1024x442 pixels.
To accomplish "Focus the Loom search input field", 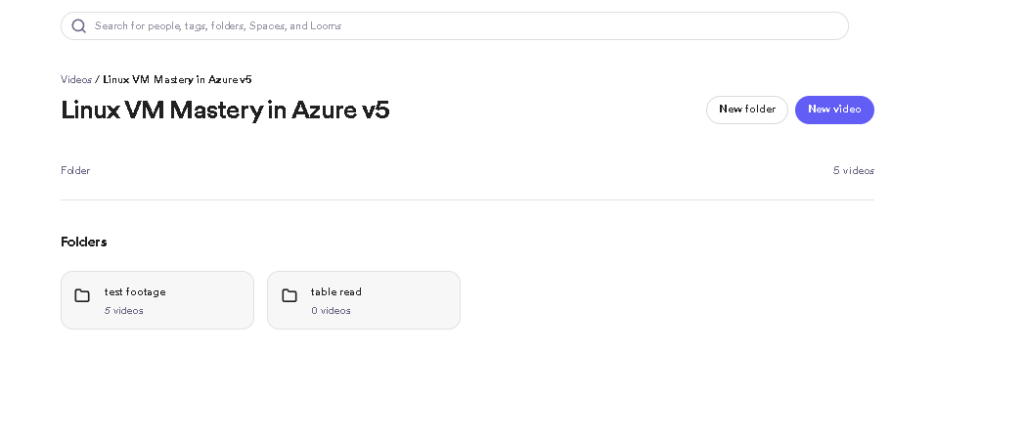I will [455, 26].
